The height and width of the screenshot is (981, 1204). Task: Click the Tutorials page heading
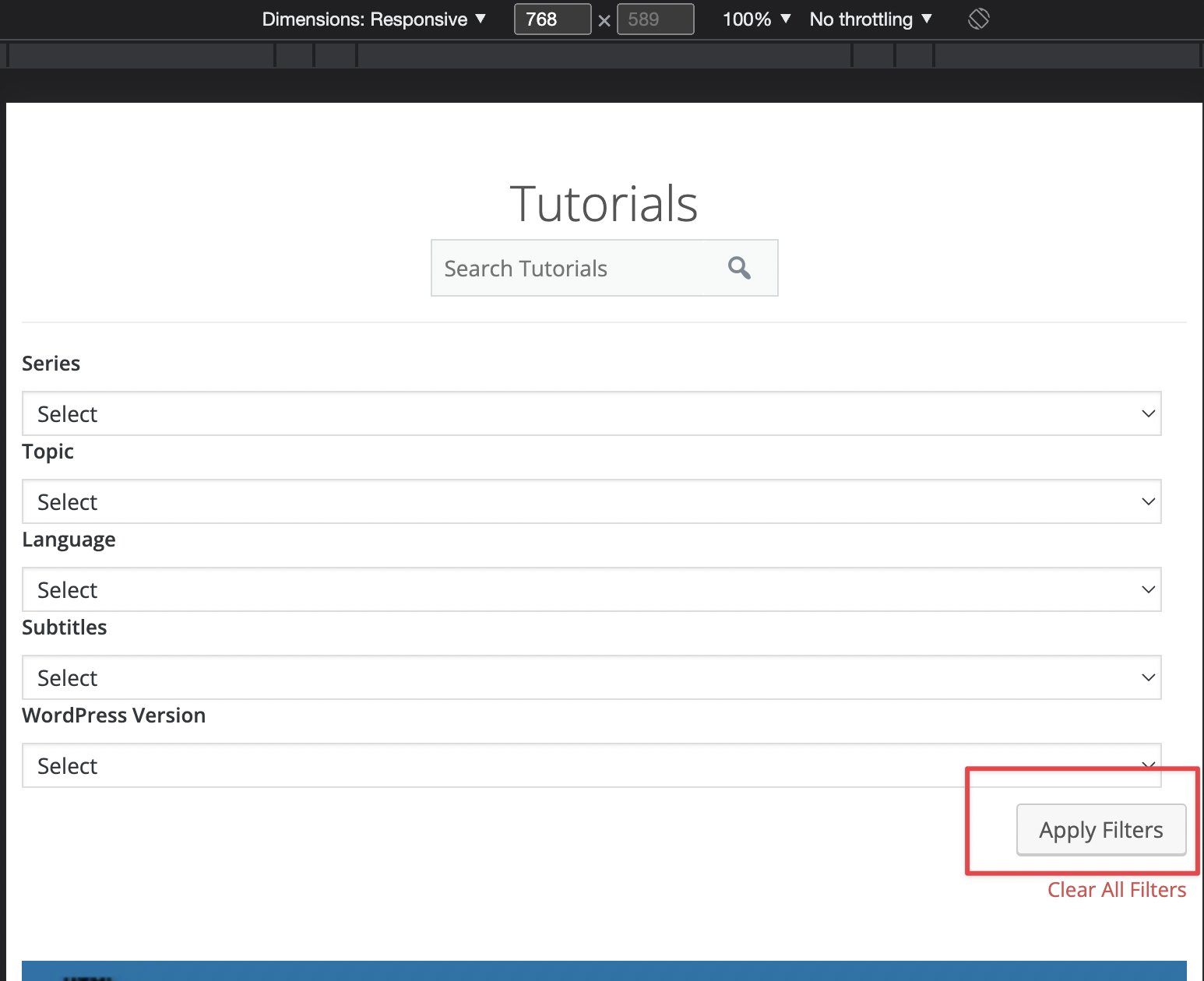[x=604, y=204]
